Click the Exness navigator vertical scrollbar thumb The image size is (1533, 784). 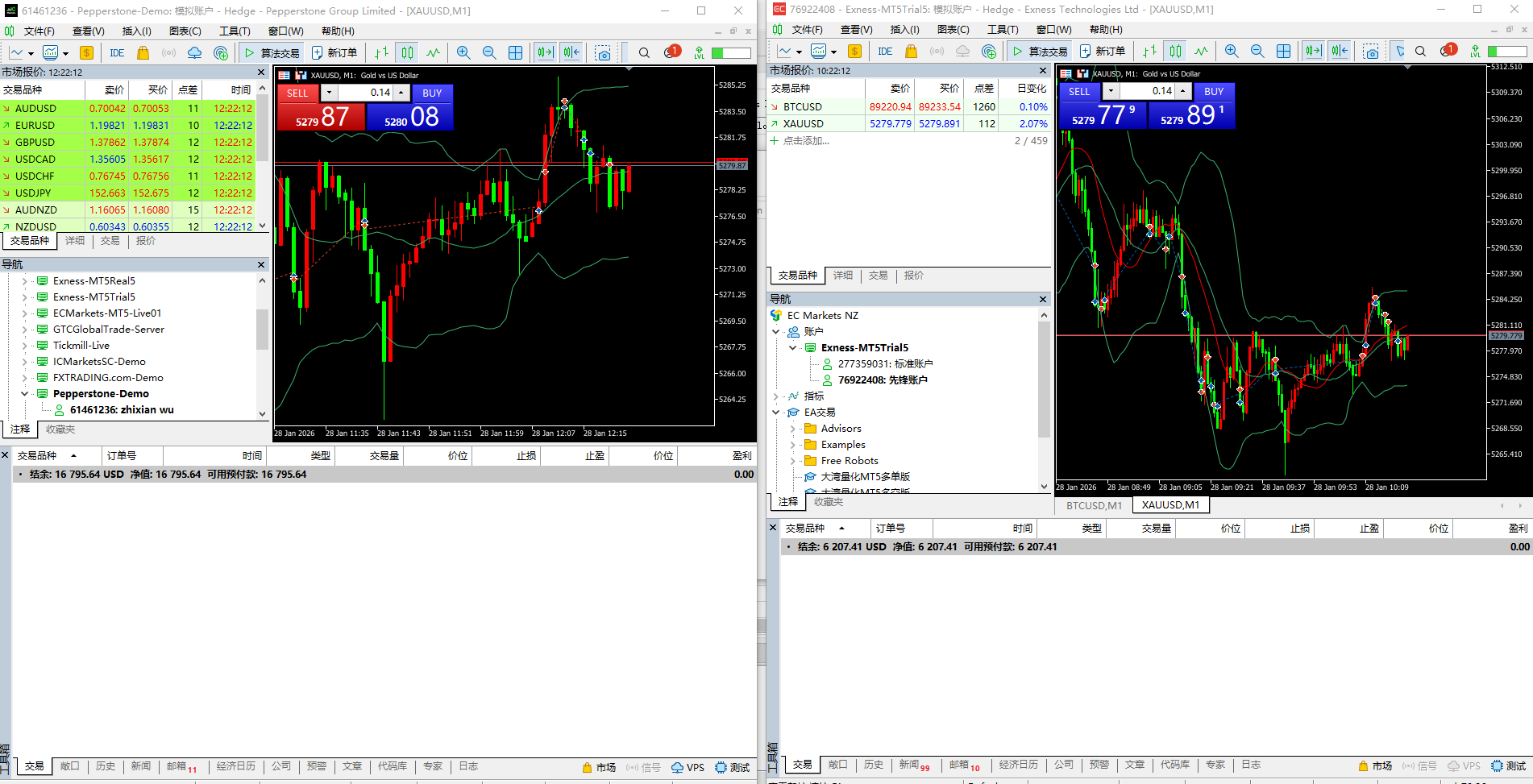click(1044, 379)
